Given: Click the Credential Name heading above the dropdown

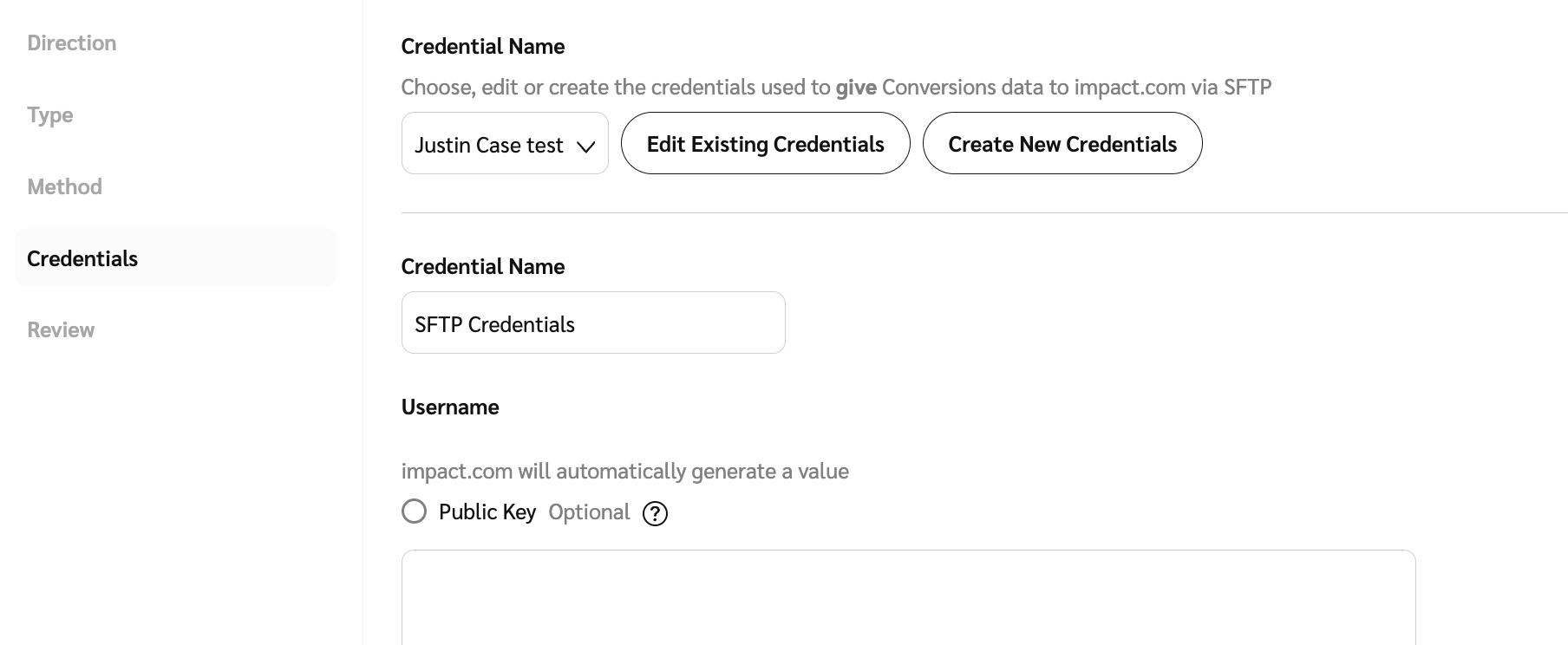Looking at the screenshot, I should pyautogui.click(x=483, y=47).
